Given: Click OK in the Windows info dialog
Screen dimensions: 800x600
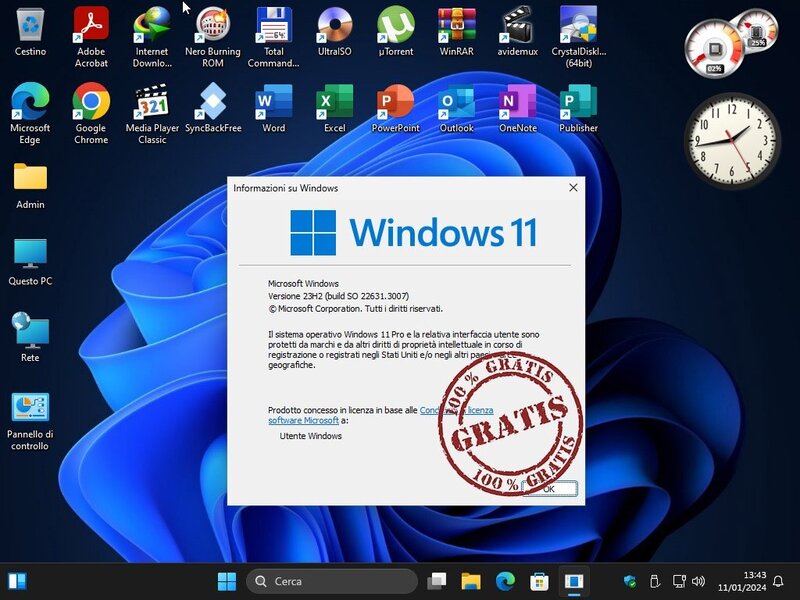Looking at the screenshot, I should (551, 489).
